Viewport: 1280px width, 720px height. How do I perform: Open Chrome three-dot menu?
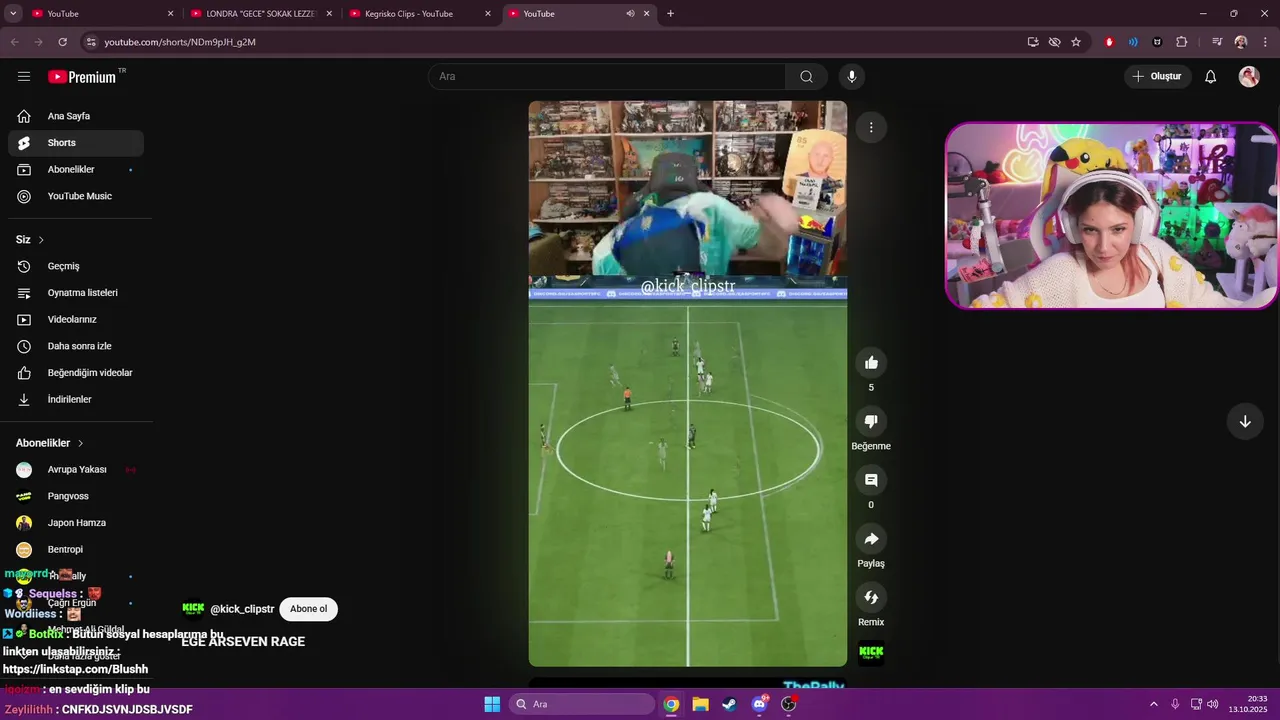point(1265,42)
